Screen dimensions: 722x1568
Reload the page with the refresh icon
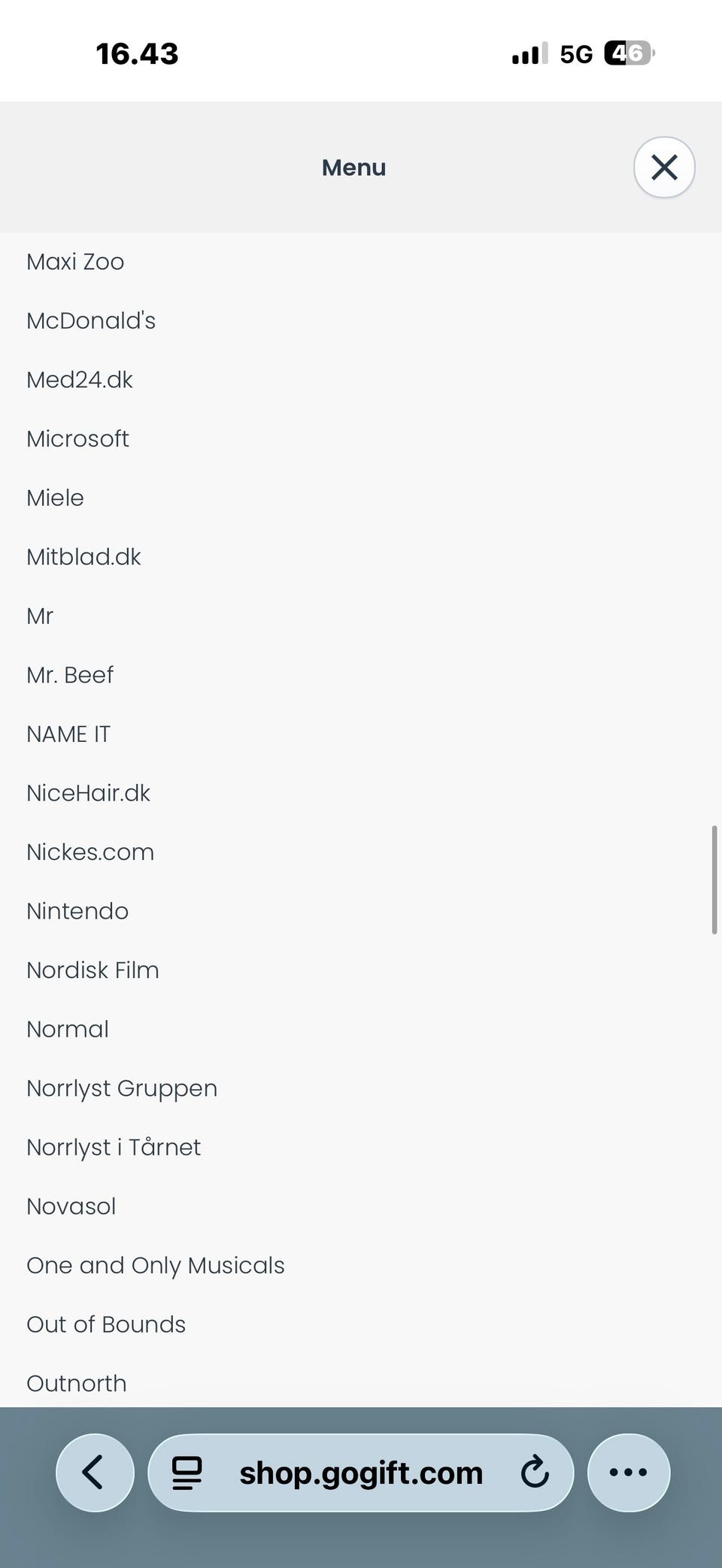coord(535,1472)
